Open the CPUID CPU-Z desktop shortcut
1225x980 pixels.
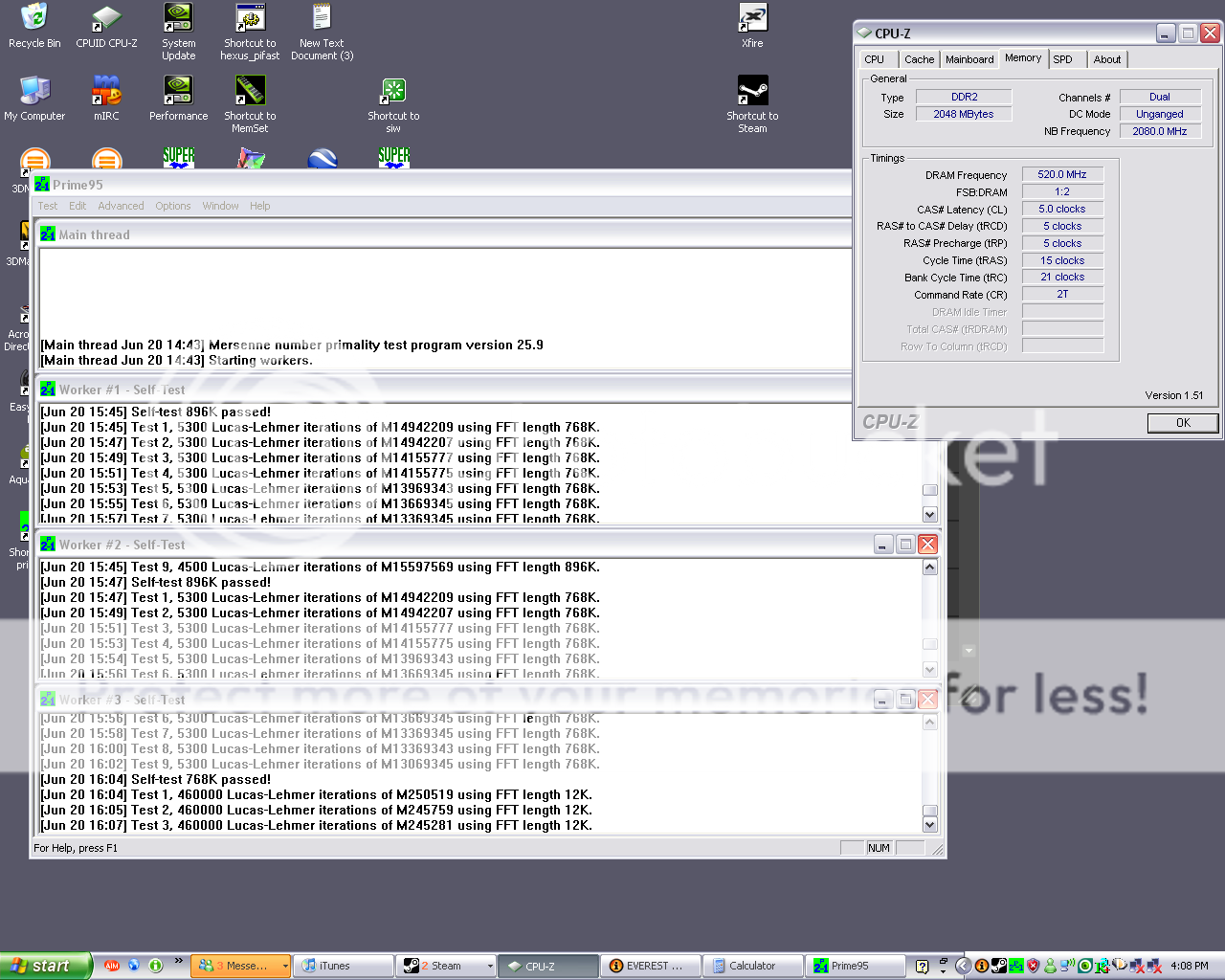106,18
